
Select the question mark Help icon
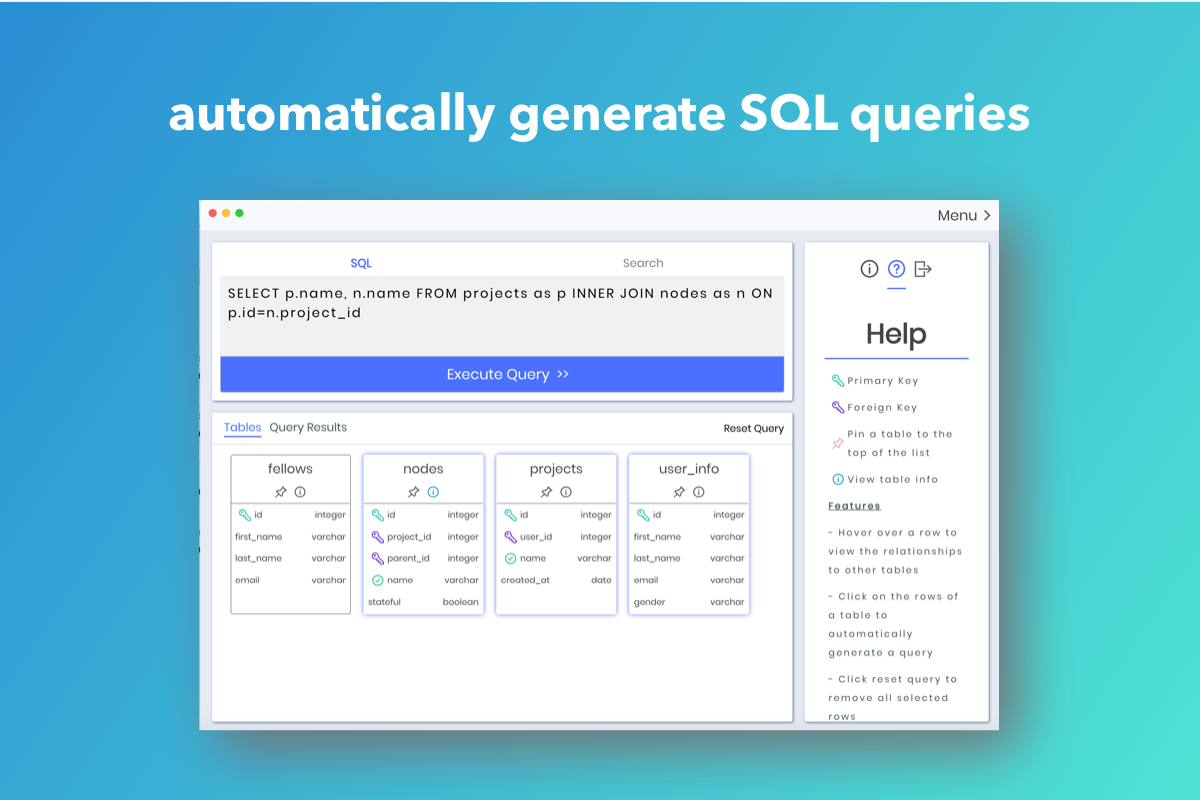(895, 269)
